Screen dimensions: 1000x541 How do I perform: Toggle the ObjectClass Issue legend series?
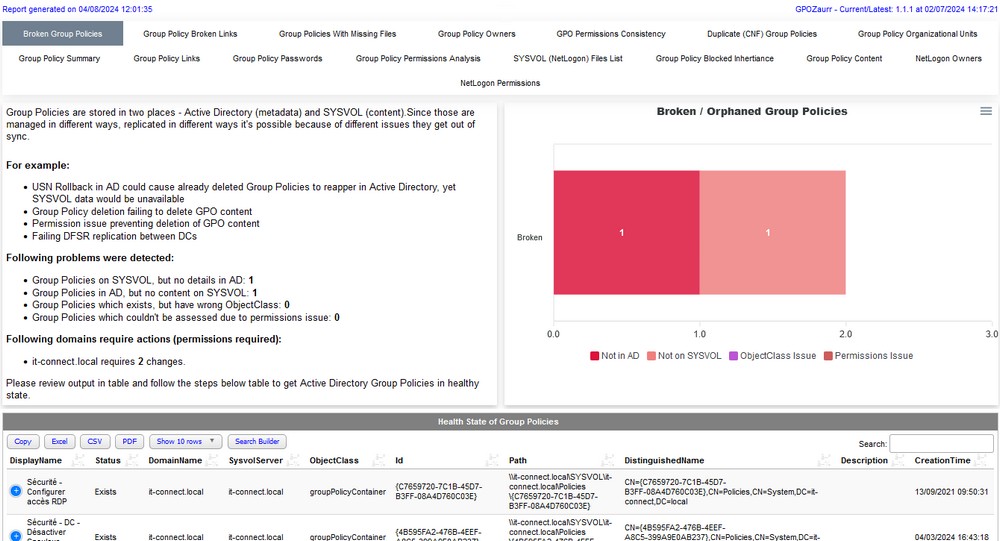point(774,356)
